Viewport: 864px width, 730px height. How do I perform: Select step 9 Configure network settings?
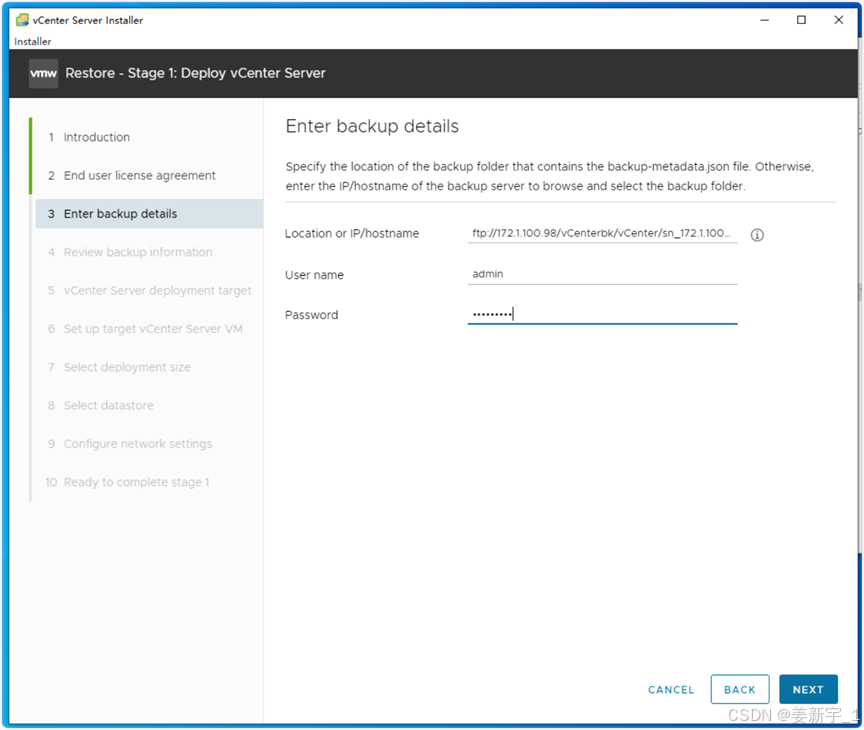pyautogui.click(x=138, y=444)
